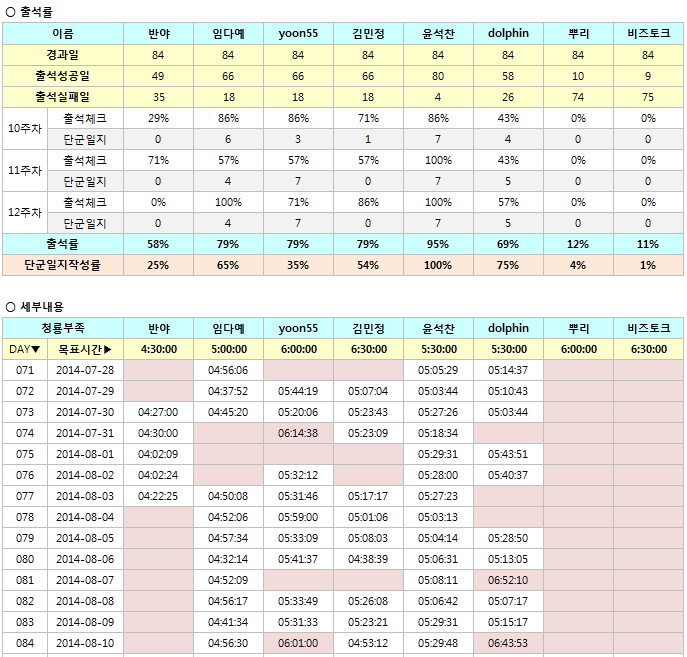Click the time '05:59:00' on day 078
The height and width of the screenshot is (657, 687).
click(298, 517)
